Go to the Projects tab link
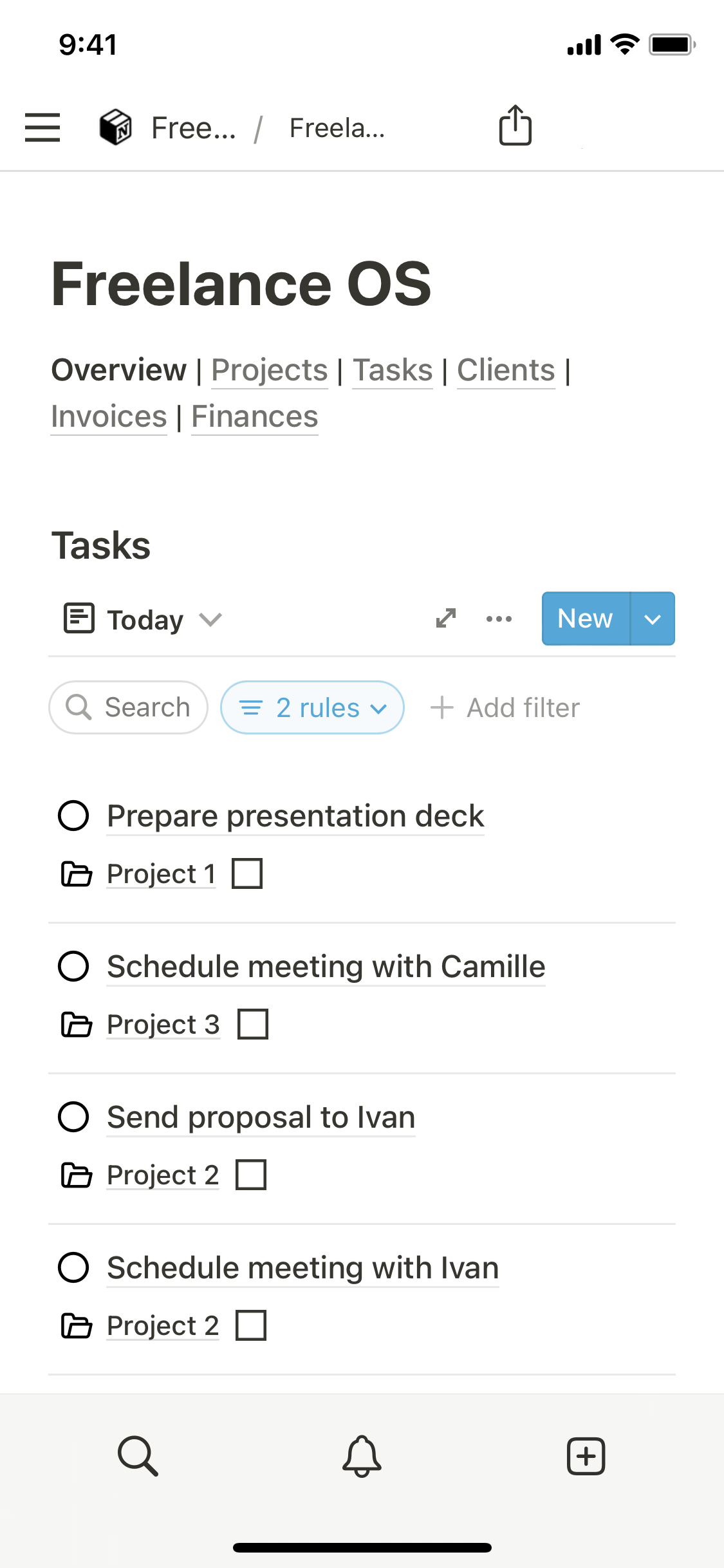 [270, 370]
